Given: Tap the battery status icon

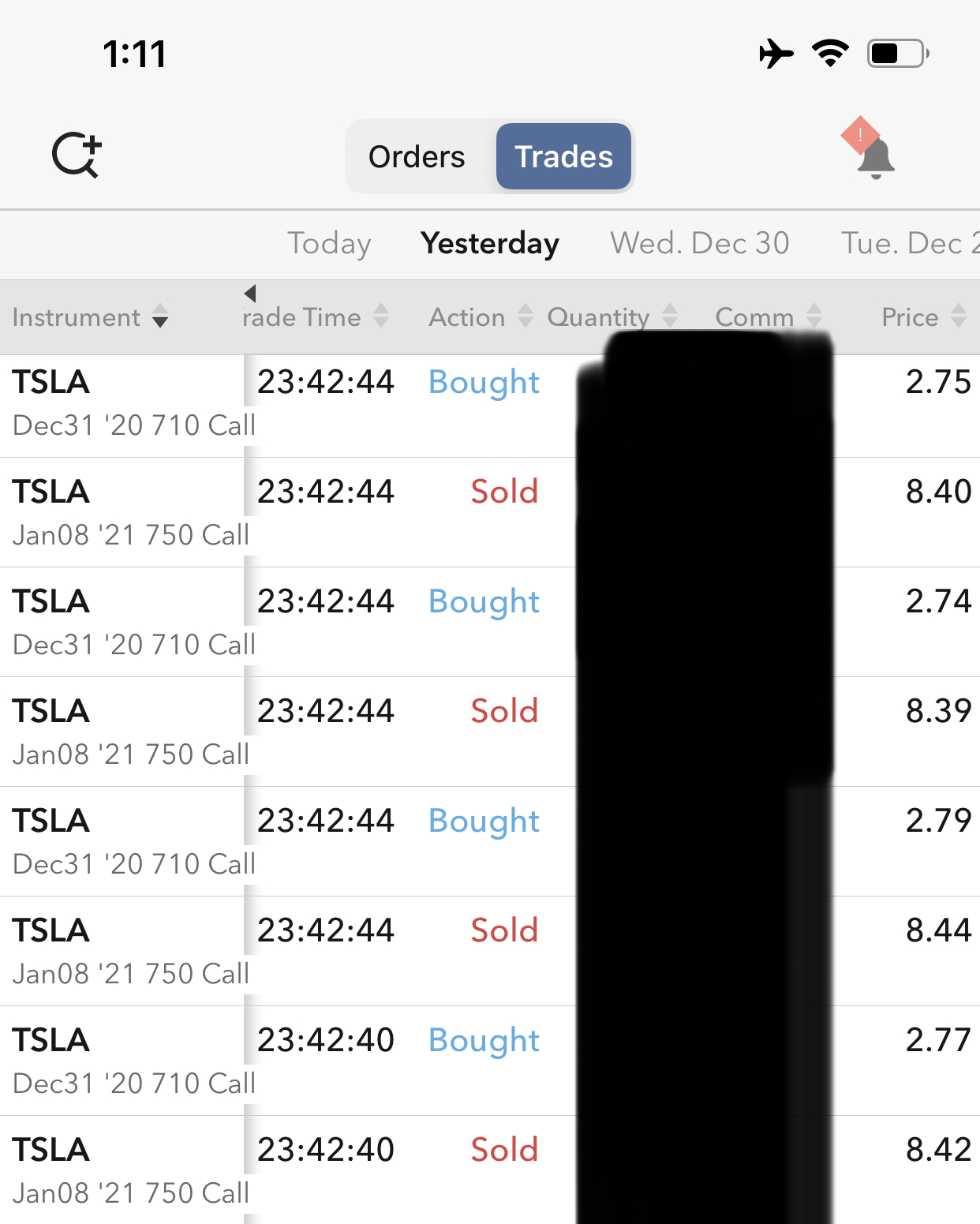Looking at the screenshot, I should click(x=897, y=54).
